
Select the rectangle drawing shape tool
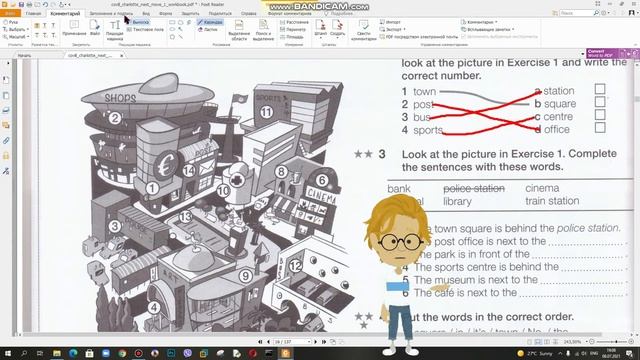pos(172,22)
